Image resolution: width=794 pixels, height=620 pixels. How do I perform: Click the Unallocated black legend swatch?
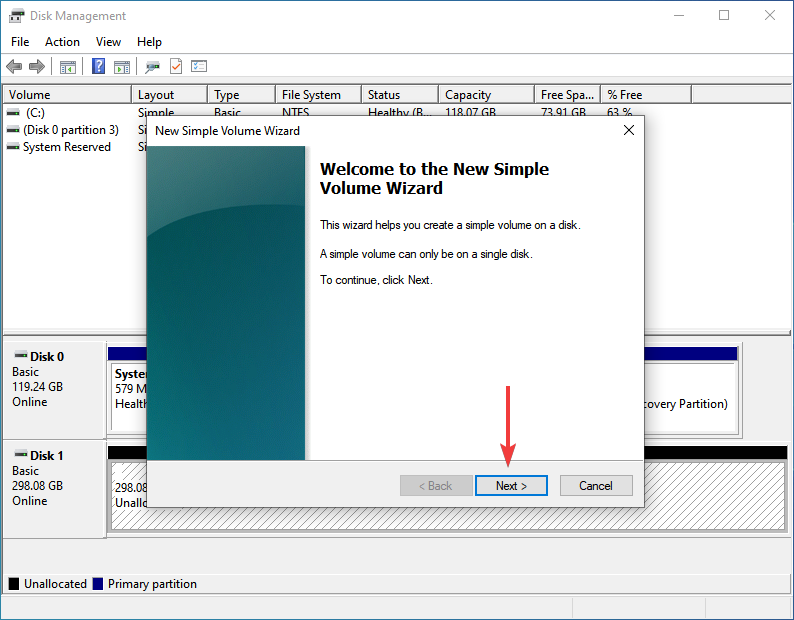pyautogui.click(x=14, y=584)
